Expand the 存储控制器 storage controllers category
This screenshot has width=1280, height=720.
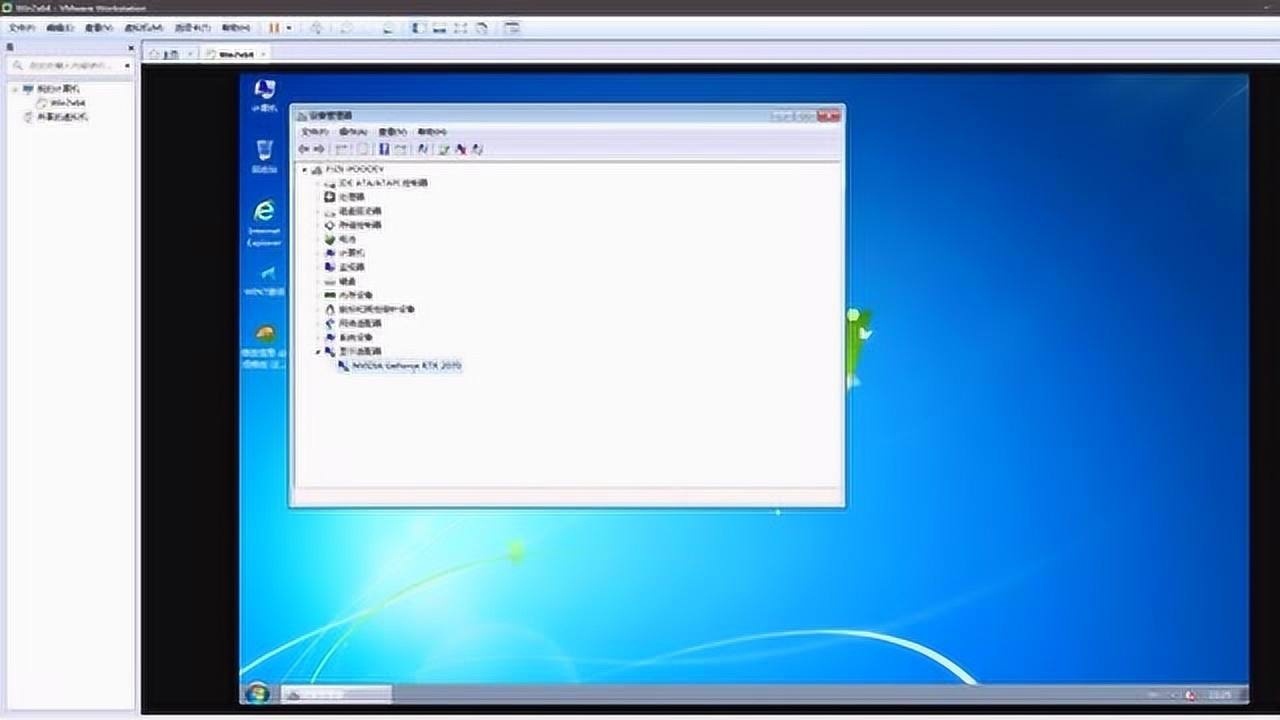click(318, 226)
